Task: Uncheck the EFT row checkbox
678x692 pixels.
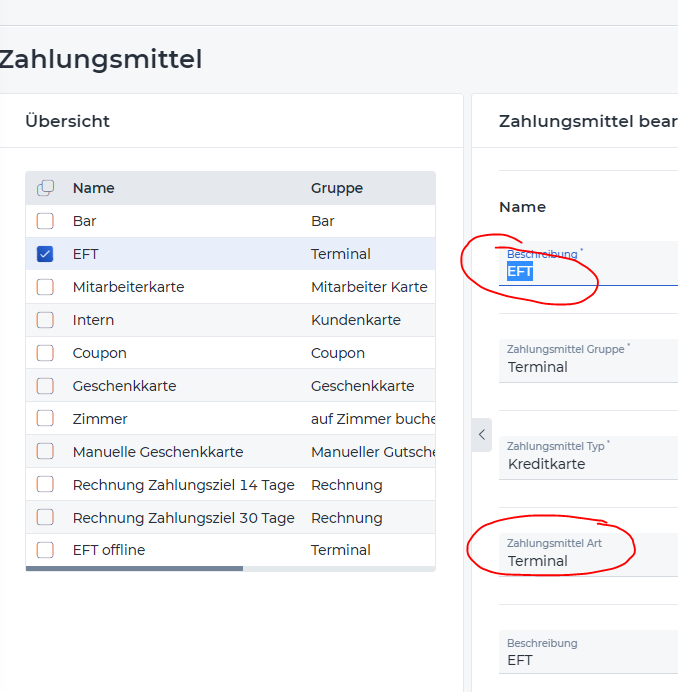Action: pos(45,254)
